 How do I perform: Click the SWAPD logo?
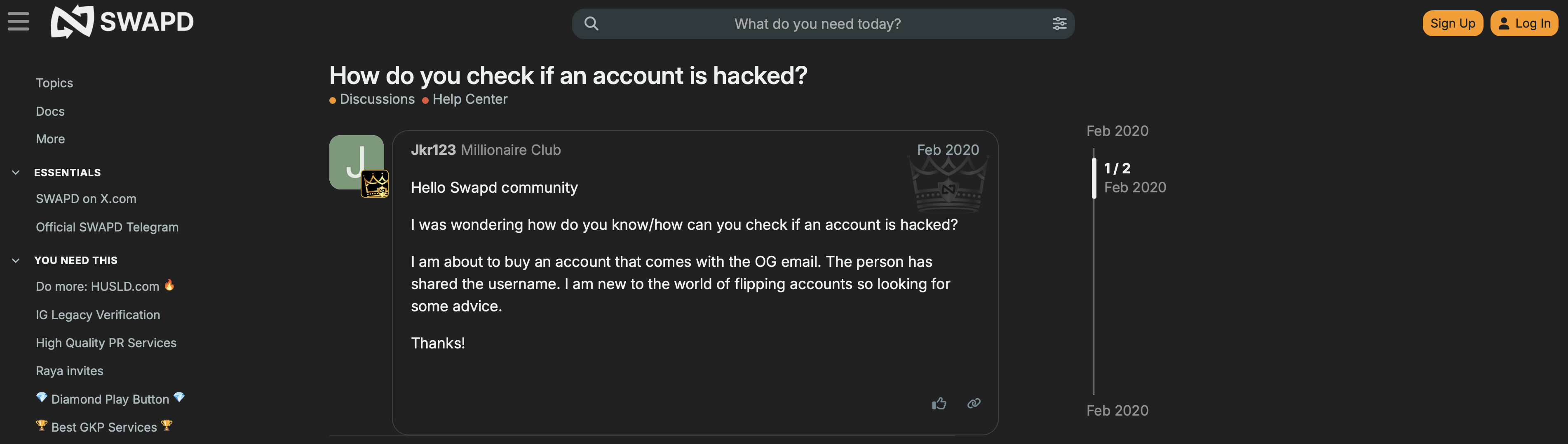122,22
